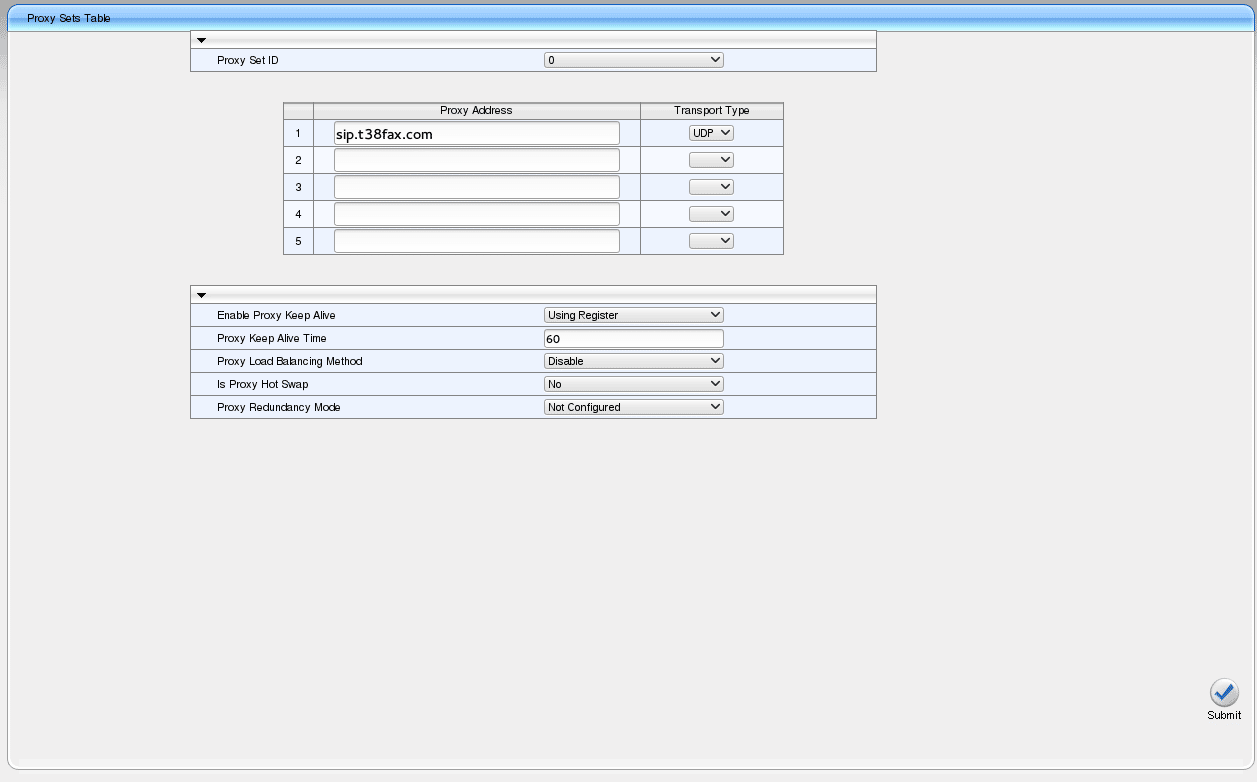Image resolution: width=1257 pixels, height=782 pixels.
Task: Open Transport Type dropdown for row 4
Action: point(711,214)
